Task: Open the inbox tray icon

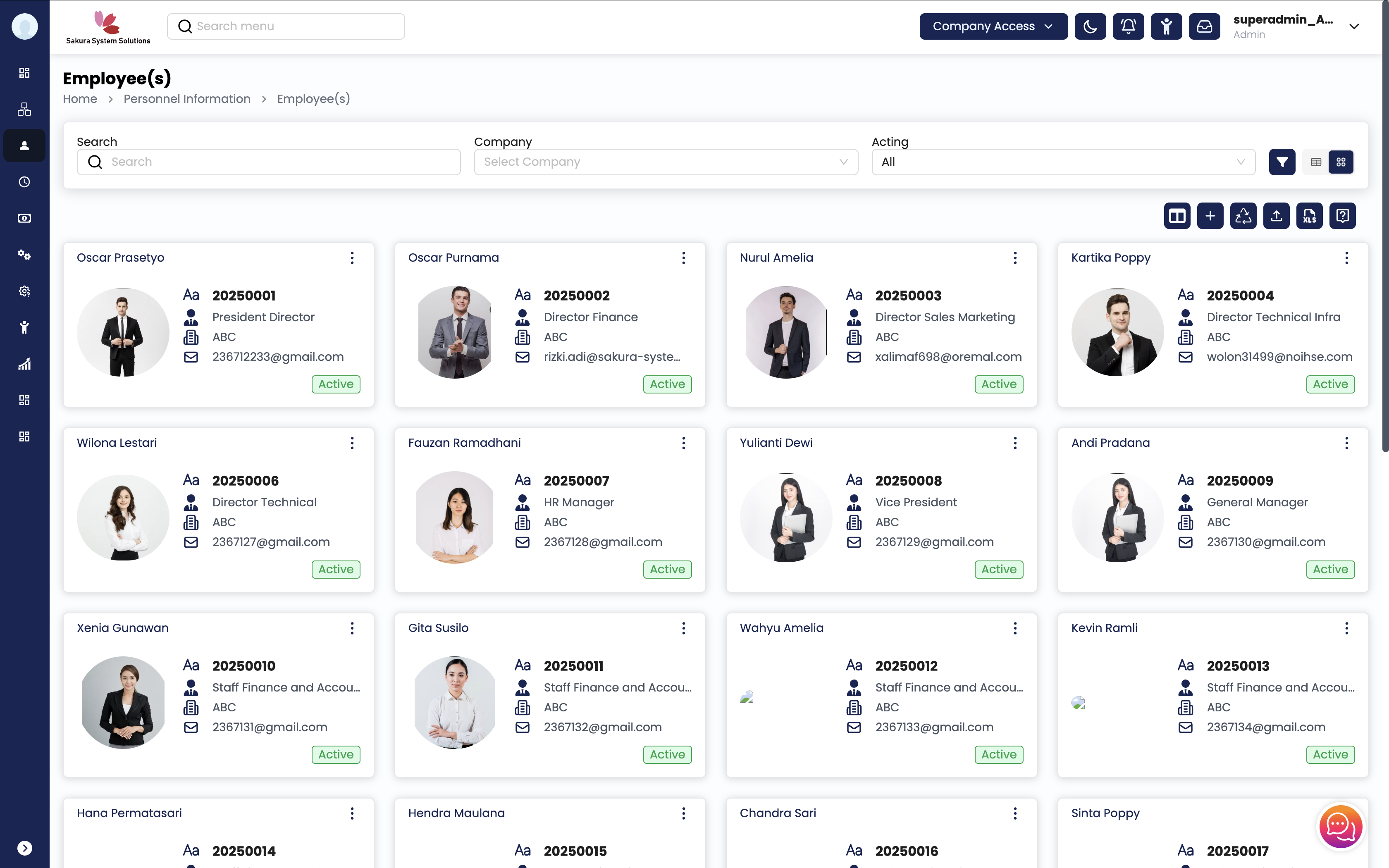Action: pyautogui.click(x=1204, y=26)
